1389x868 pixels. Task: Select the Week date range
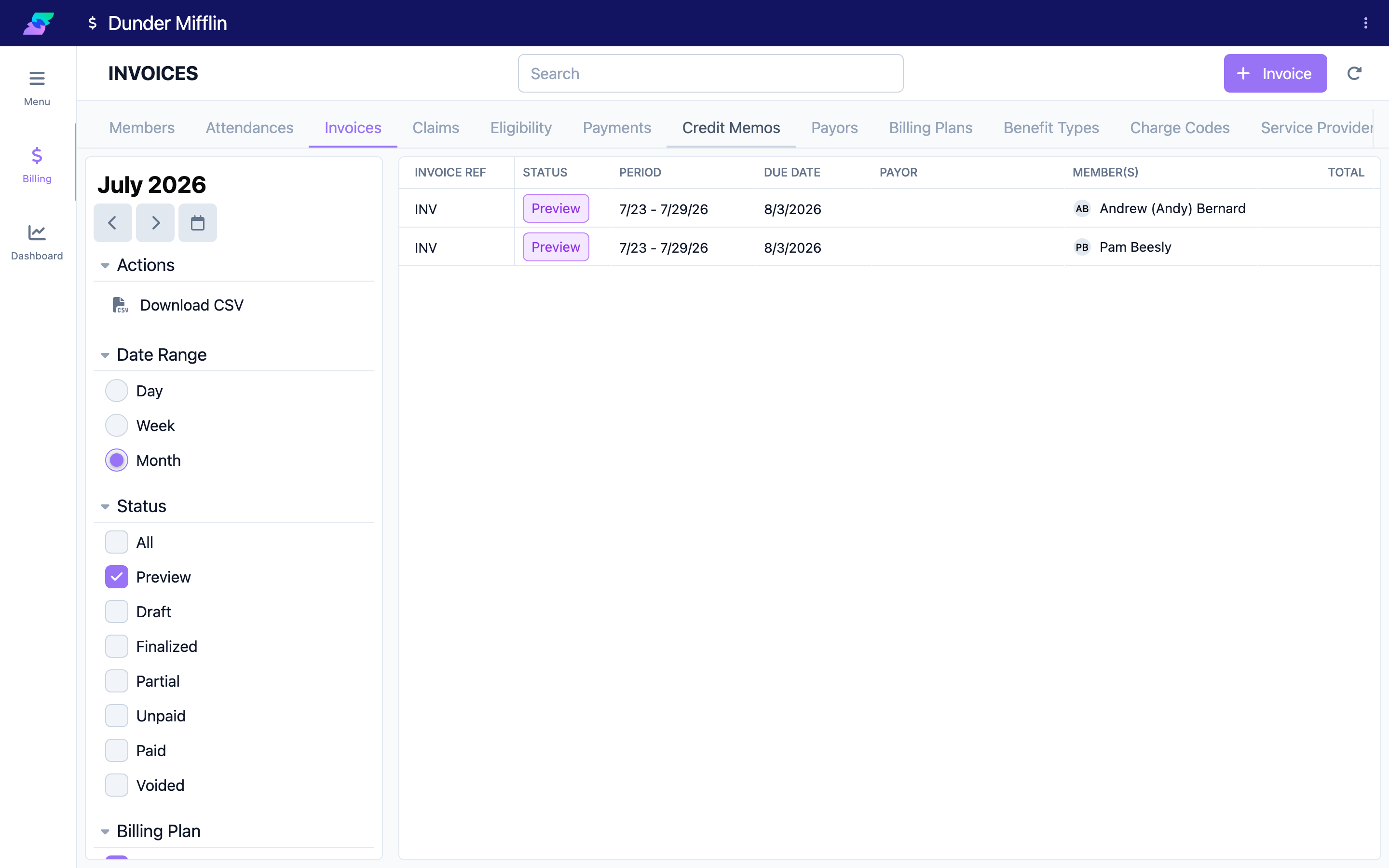[117, 425]
